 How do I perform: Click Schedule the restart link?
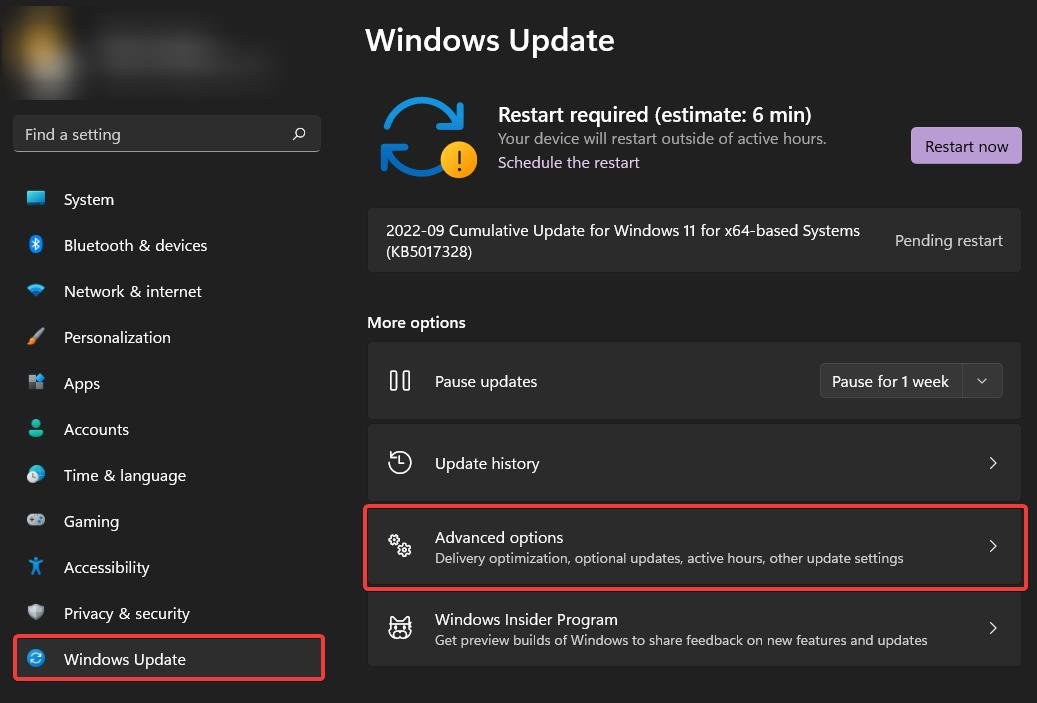coord(568,162)
